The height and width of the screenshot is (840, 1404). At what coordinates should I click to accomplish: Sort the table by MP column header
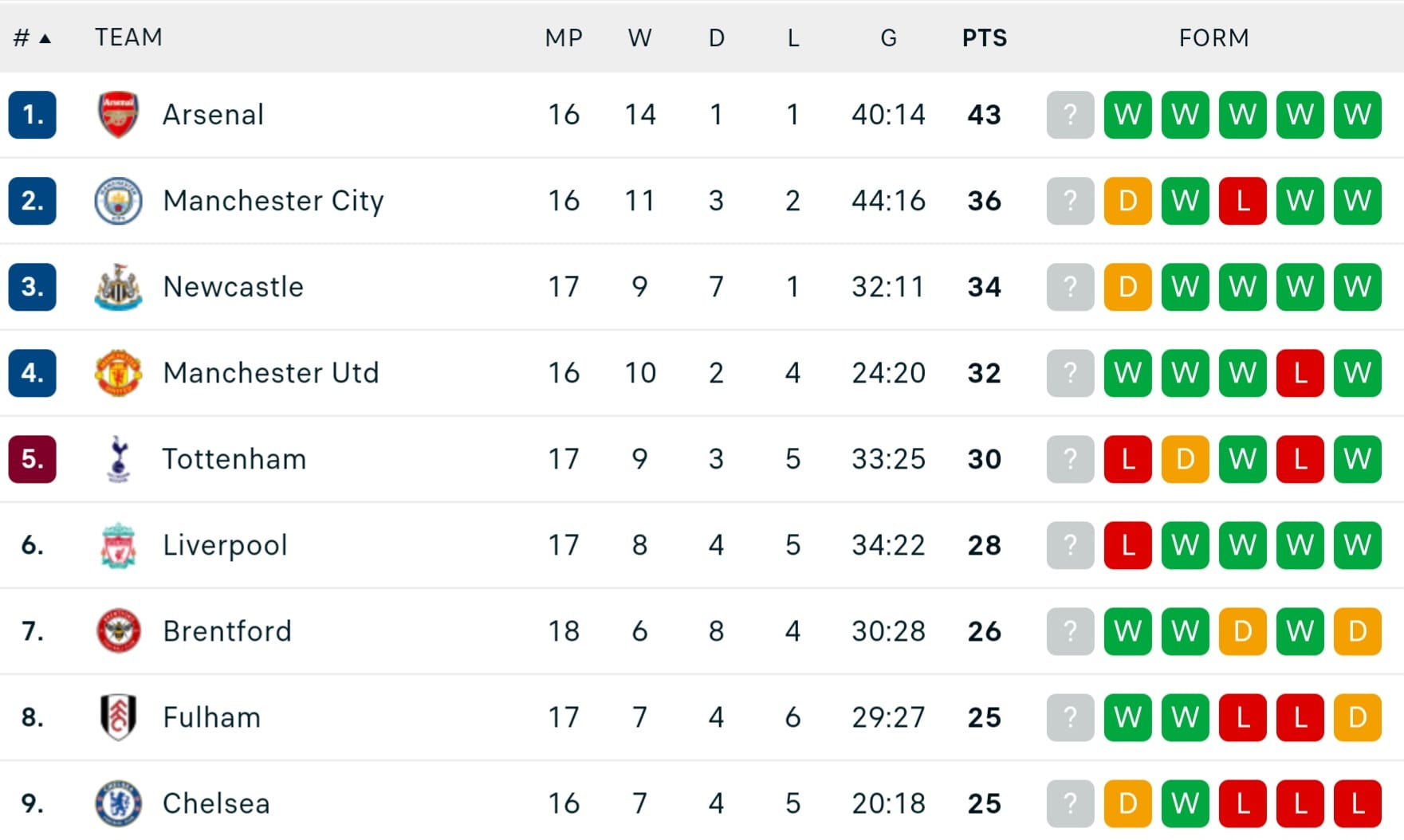[564, 37]
